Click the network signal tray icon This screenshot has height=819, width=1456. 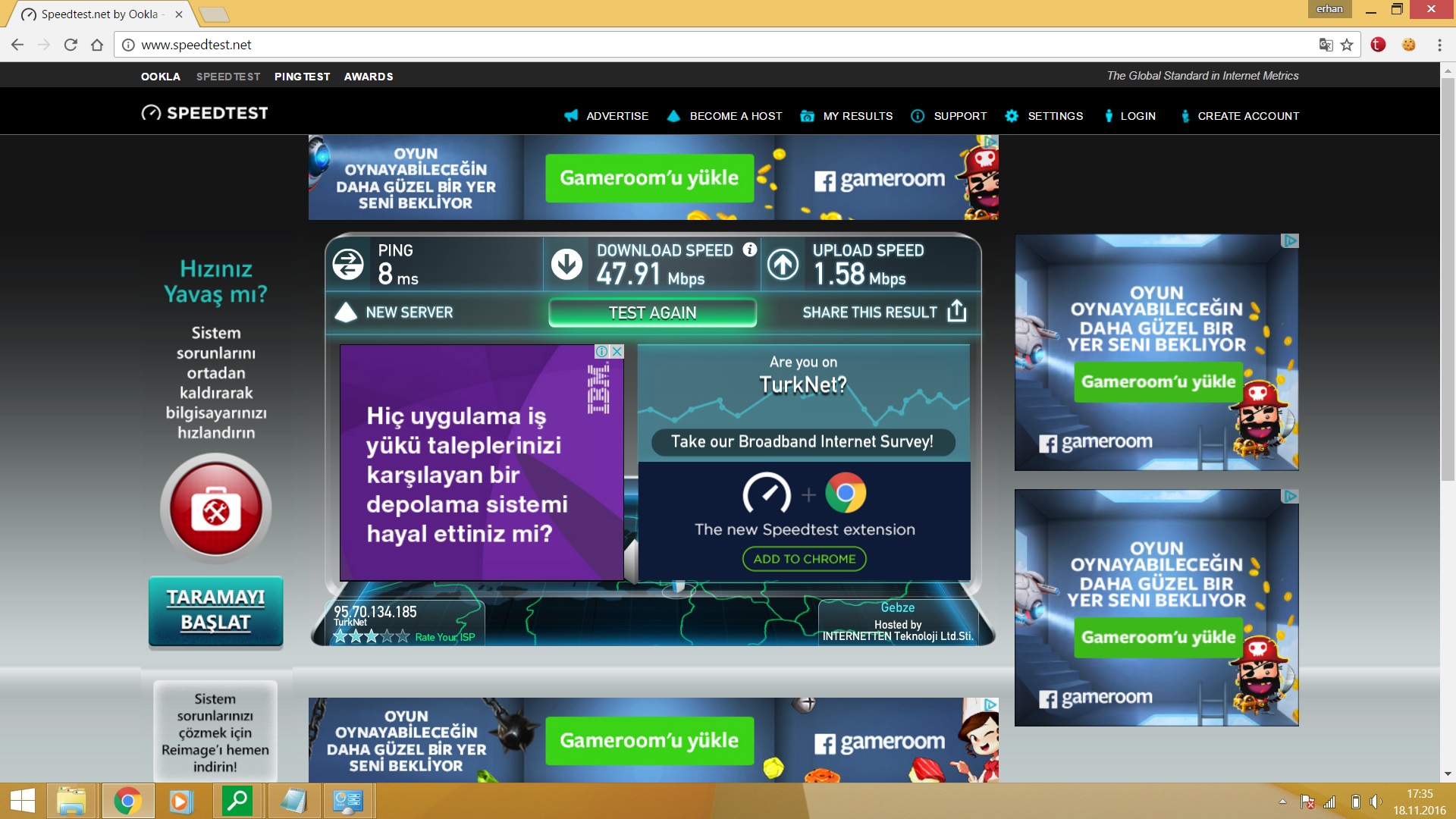pos(1329,802)
